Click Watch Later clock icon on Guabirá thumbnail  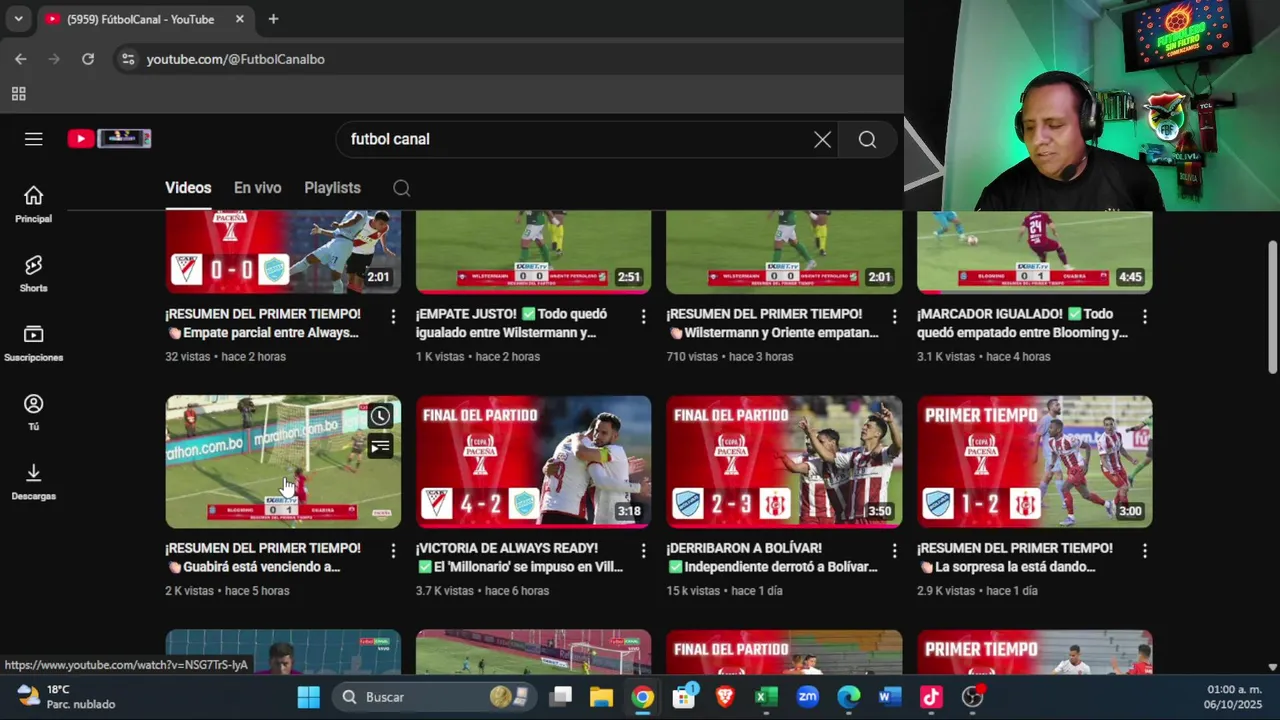[380, 416]
